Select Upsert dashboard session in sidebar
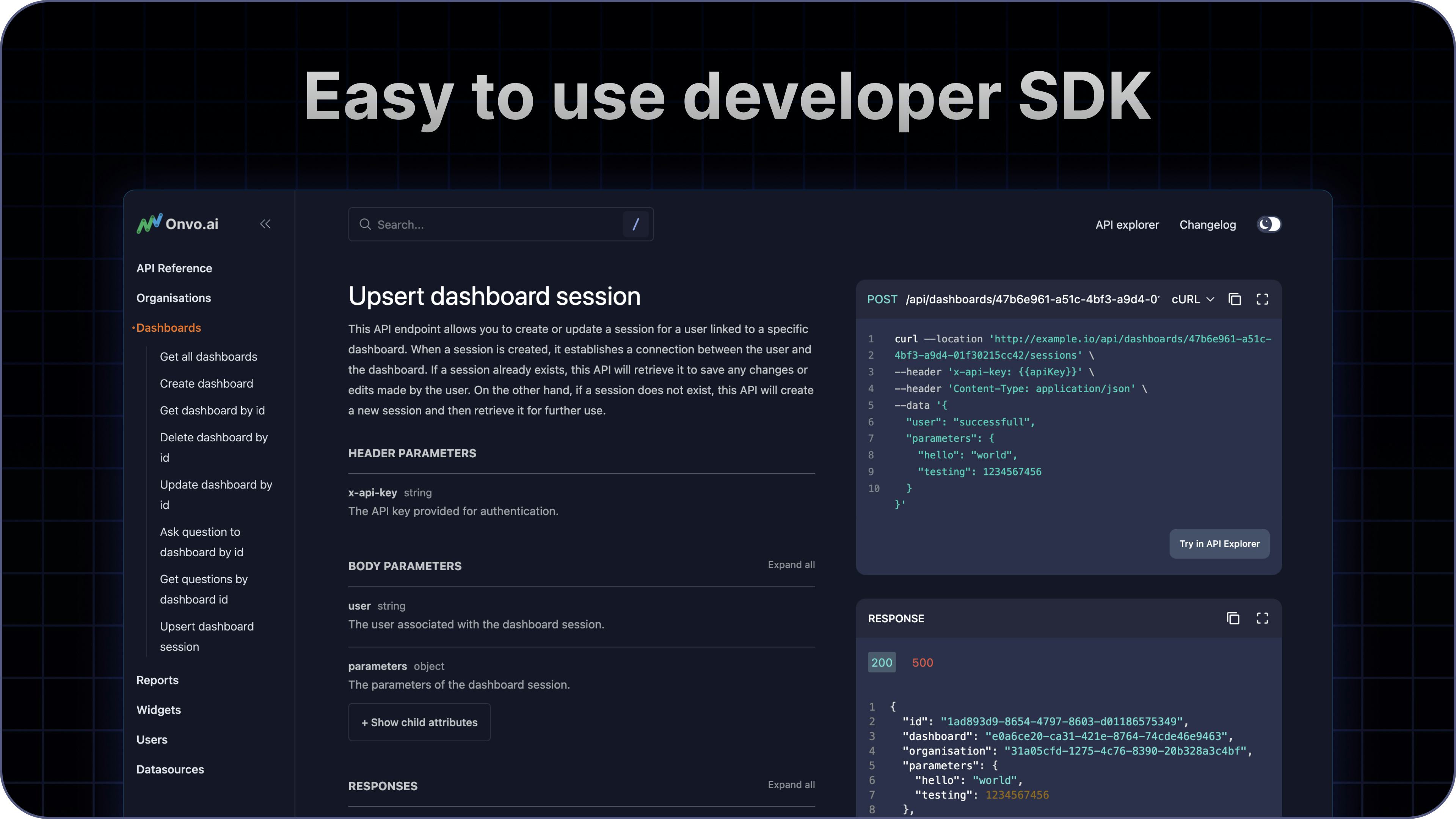The width and height of the screenshot is (1456, 819). click(207, 636)
